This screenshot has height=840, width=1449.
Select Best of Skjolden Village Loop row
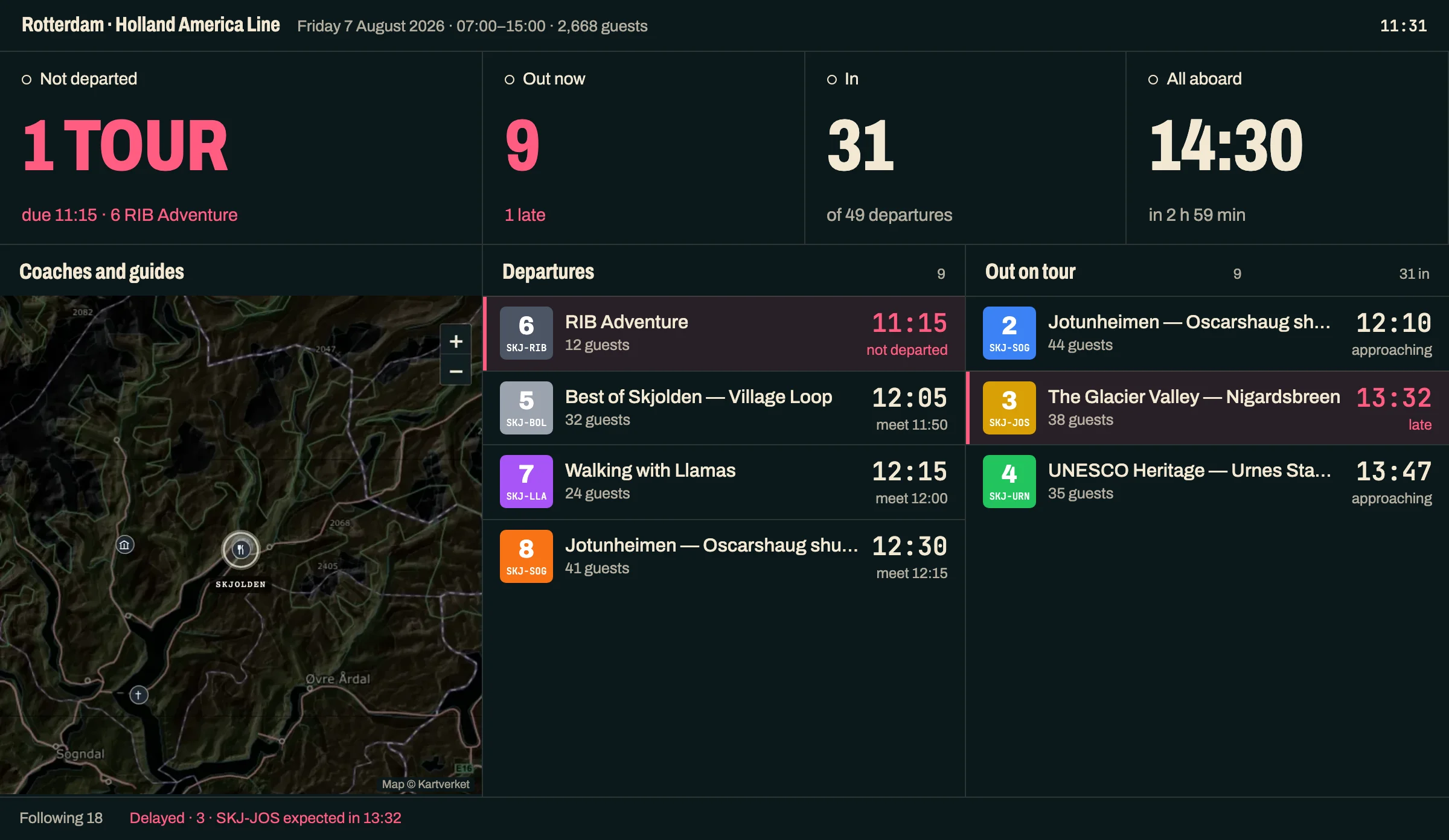click(724, 408)
